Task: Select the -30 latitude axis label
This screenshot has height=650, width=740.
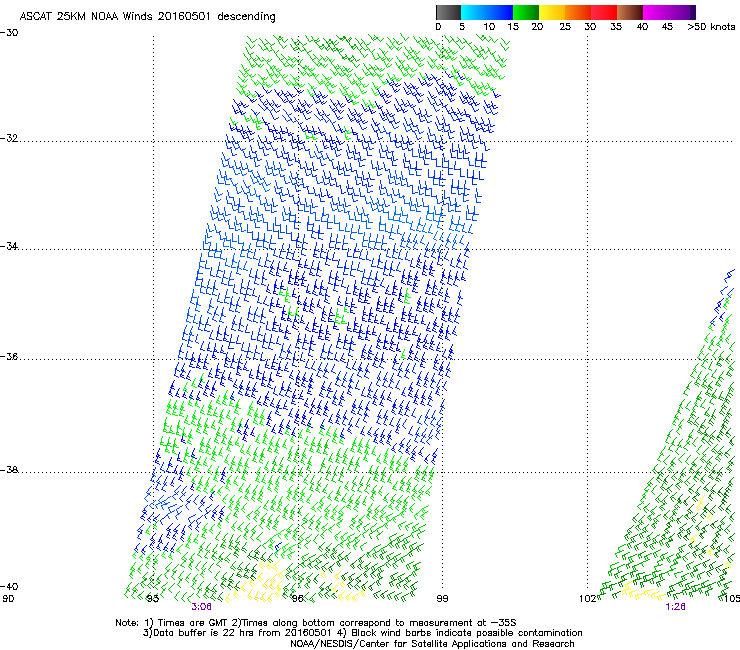Action: pos(9,33)
